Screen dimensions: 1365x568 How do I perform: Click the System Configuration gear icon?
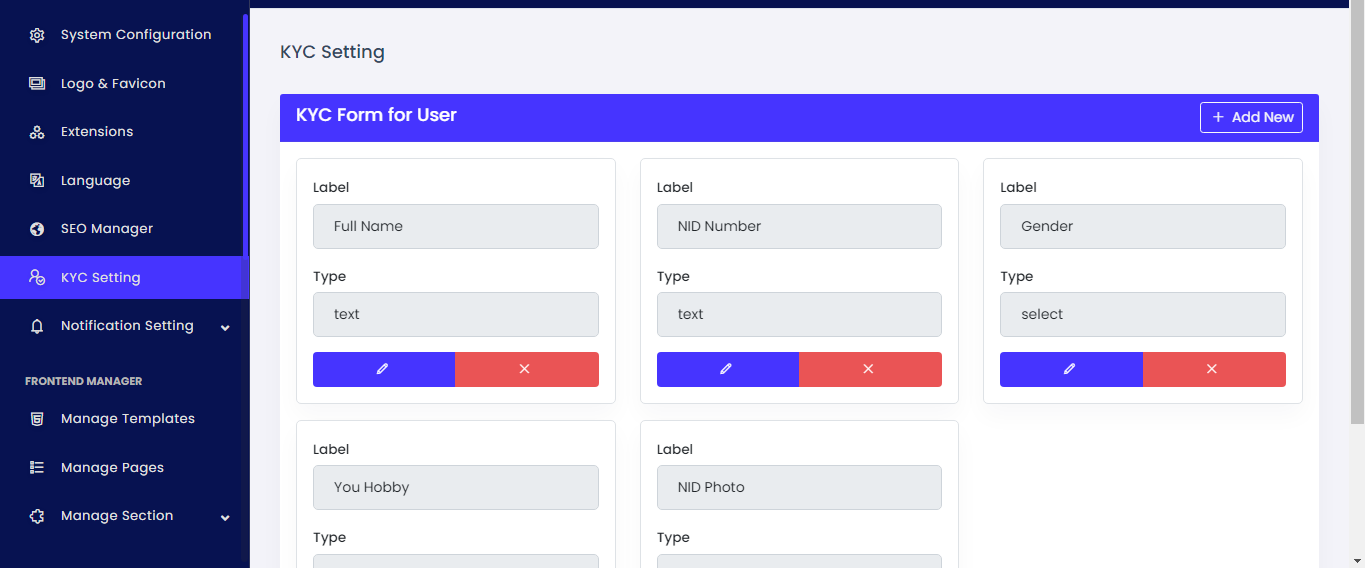pyautogui.click(x=37, y=35)
